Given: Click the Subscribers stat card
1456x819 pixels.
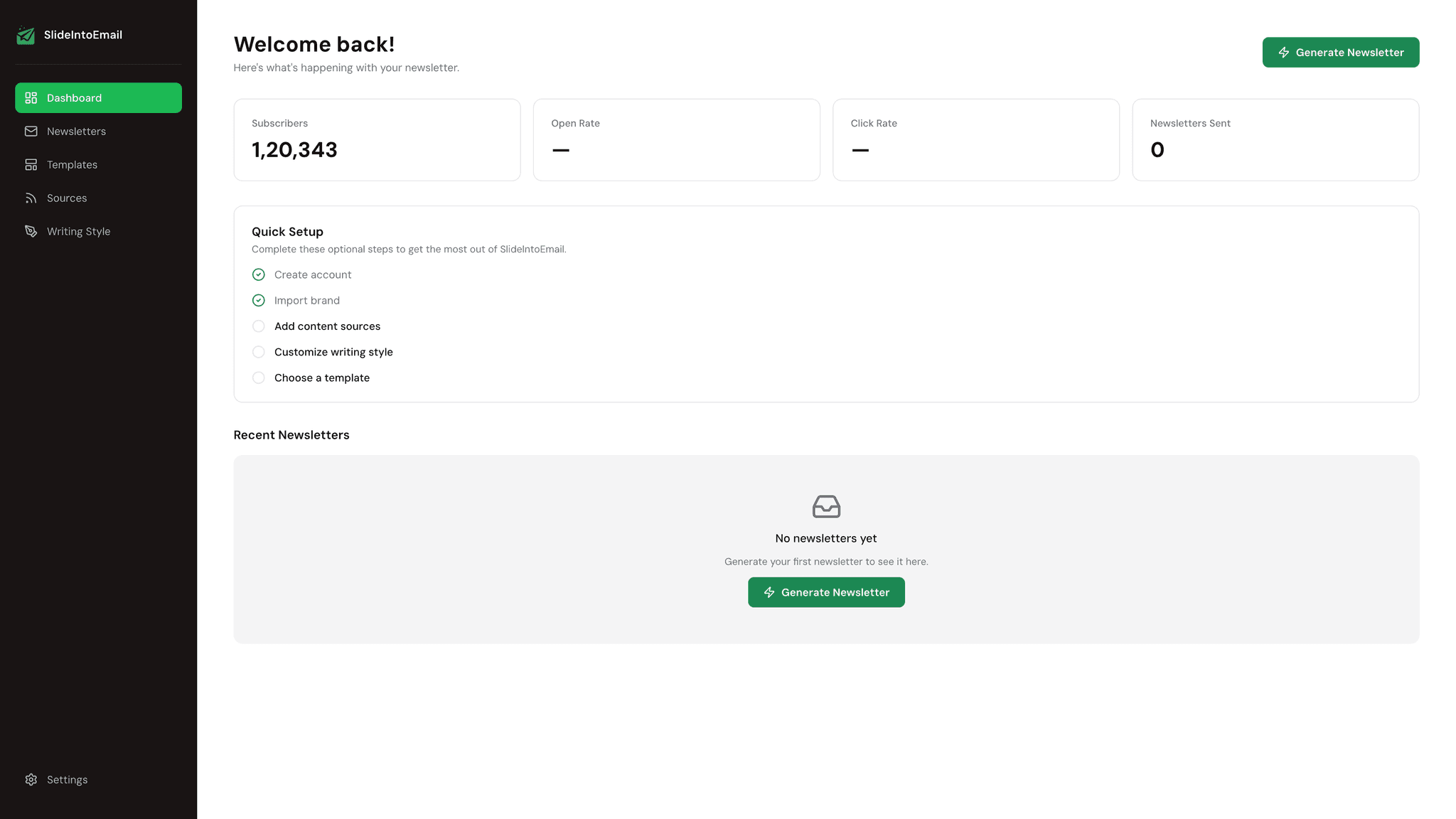Looking at the screenshot, I should point(377,139).
